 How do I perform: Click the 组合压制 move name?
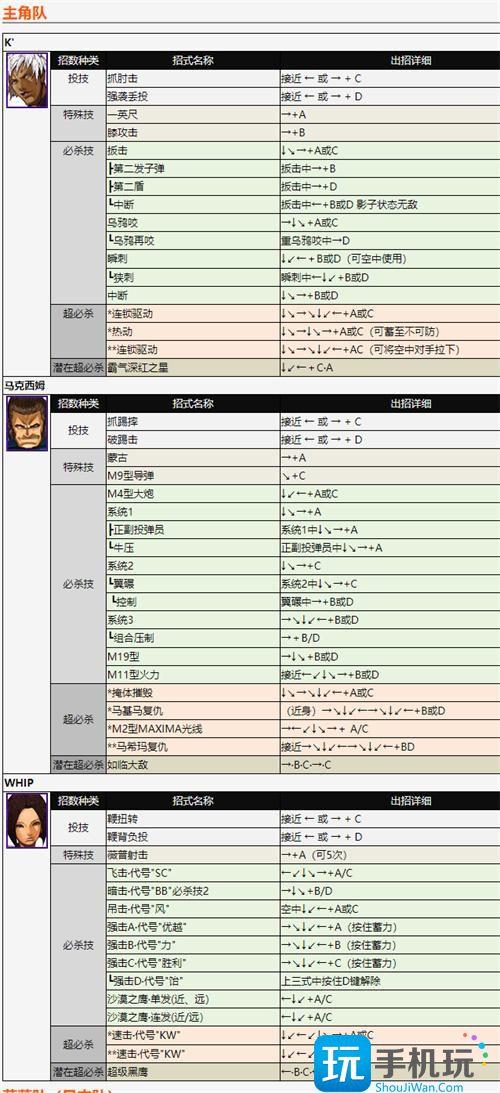click(x=132, y=639)
